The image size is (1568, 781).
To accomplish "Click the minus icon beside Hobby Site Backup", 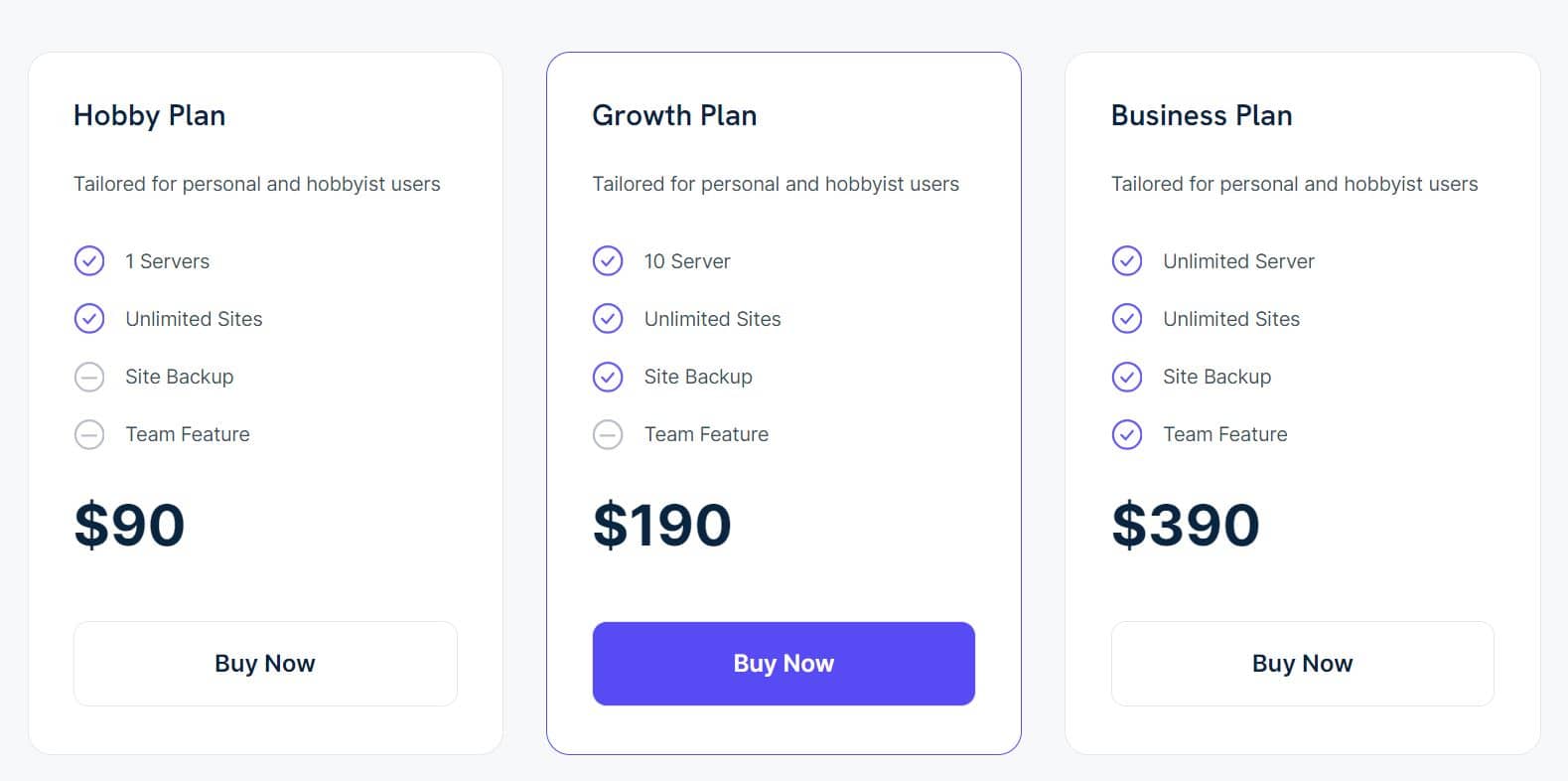I will pos(89,377).
